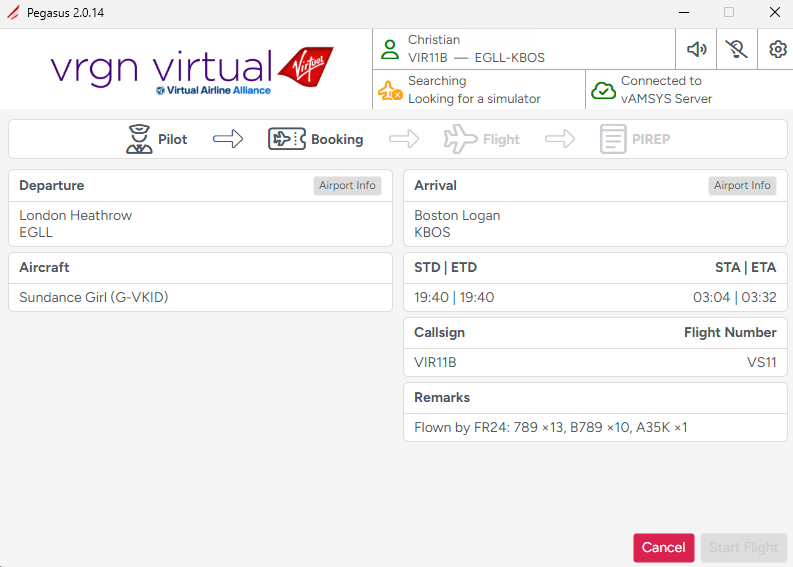Open settings via the gear icon
This screenshot has height=567, width=793.
tap(778, 49)
